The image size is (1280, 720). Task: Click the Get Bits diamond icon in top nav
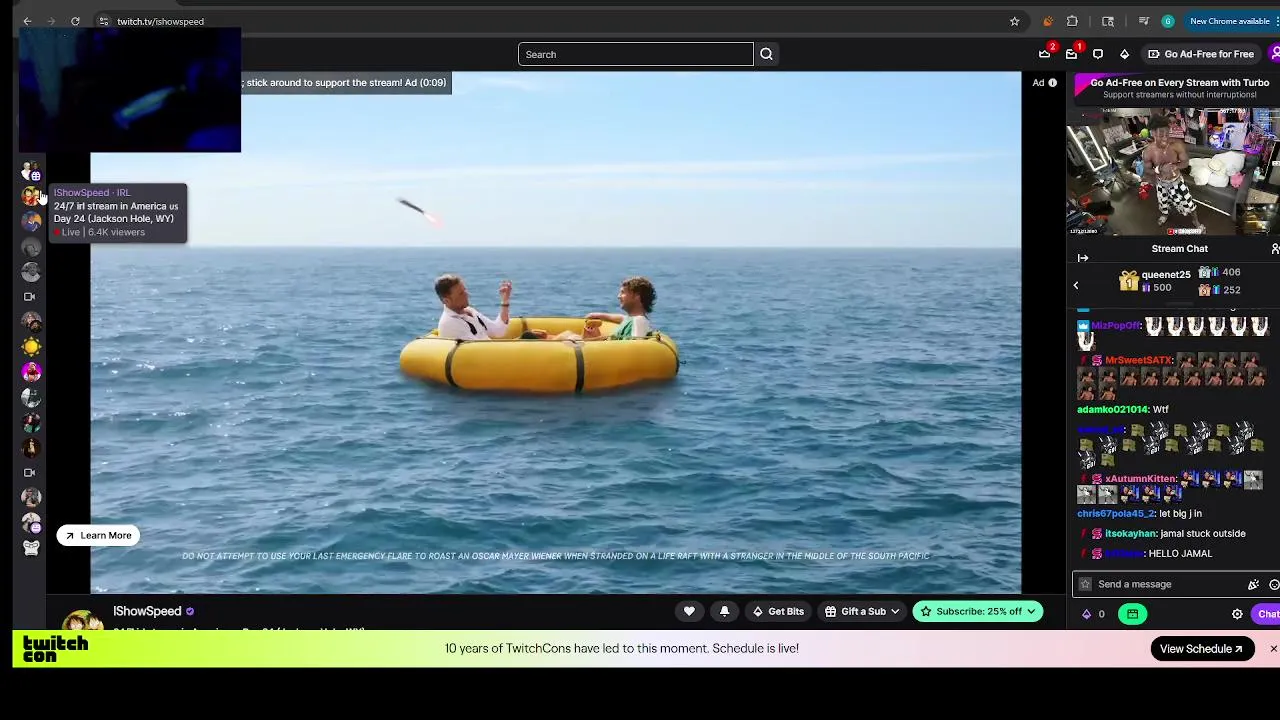(1124, 54)
